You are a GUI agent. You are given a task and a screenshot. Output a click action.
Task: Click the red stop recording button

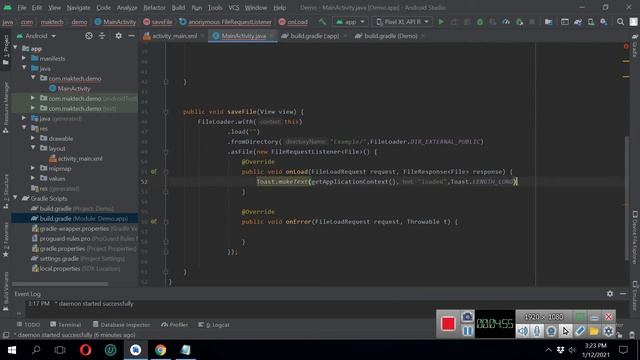click(x=448, y=324)
